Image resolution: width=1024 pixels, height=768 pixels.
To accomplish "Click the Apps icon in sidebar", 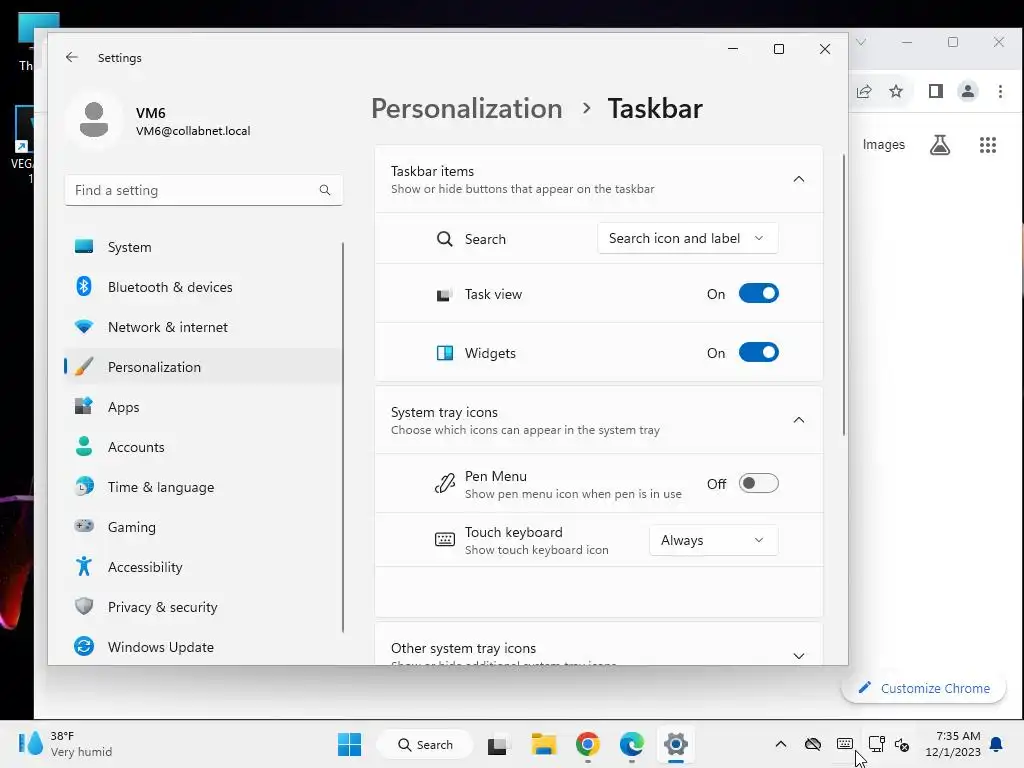I will [84, 406].
